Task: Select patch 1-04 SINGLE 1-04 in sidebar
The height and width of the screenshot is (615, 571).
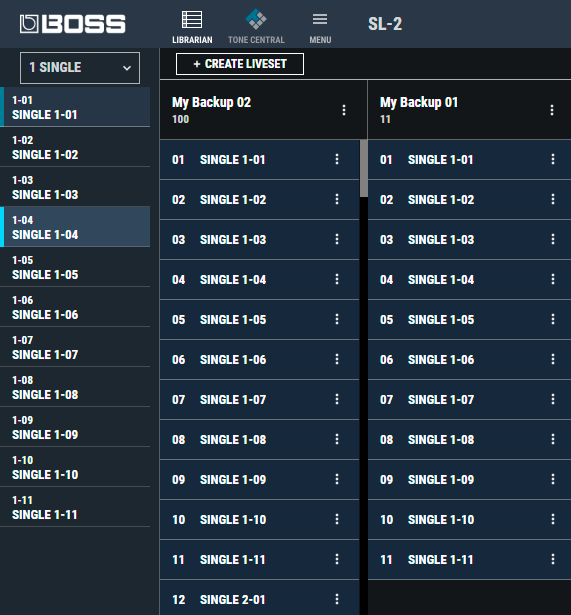Action: pos(75,227)
